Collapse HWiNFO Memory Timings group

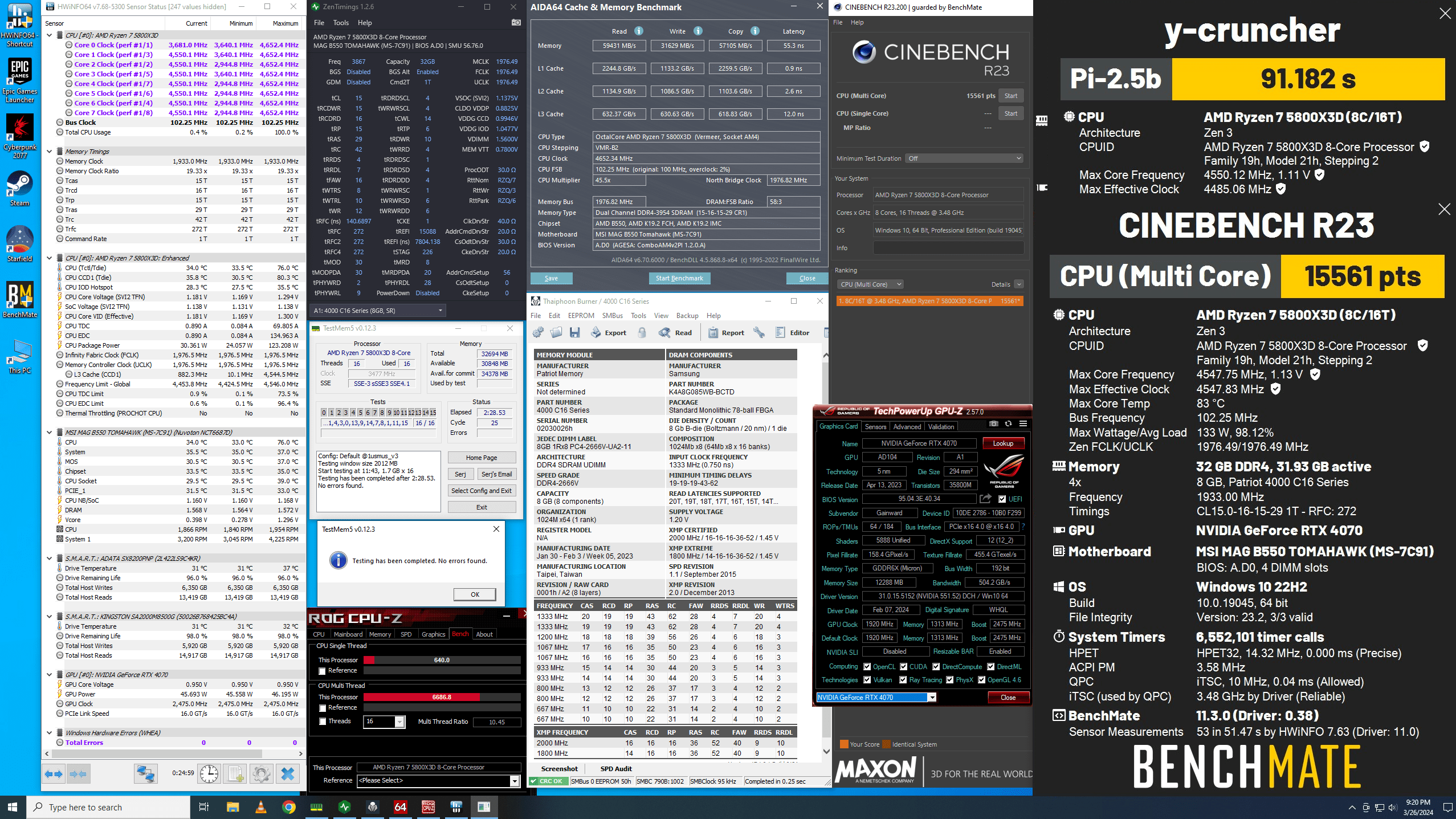coord(50,152)
